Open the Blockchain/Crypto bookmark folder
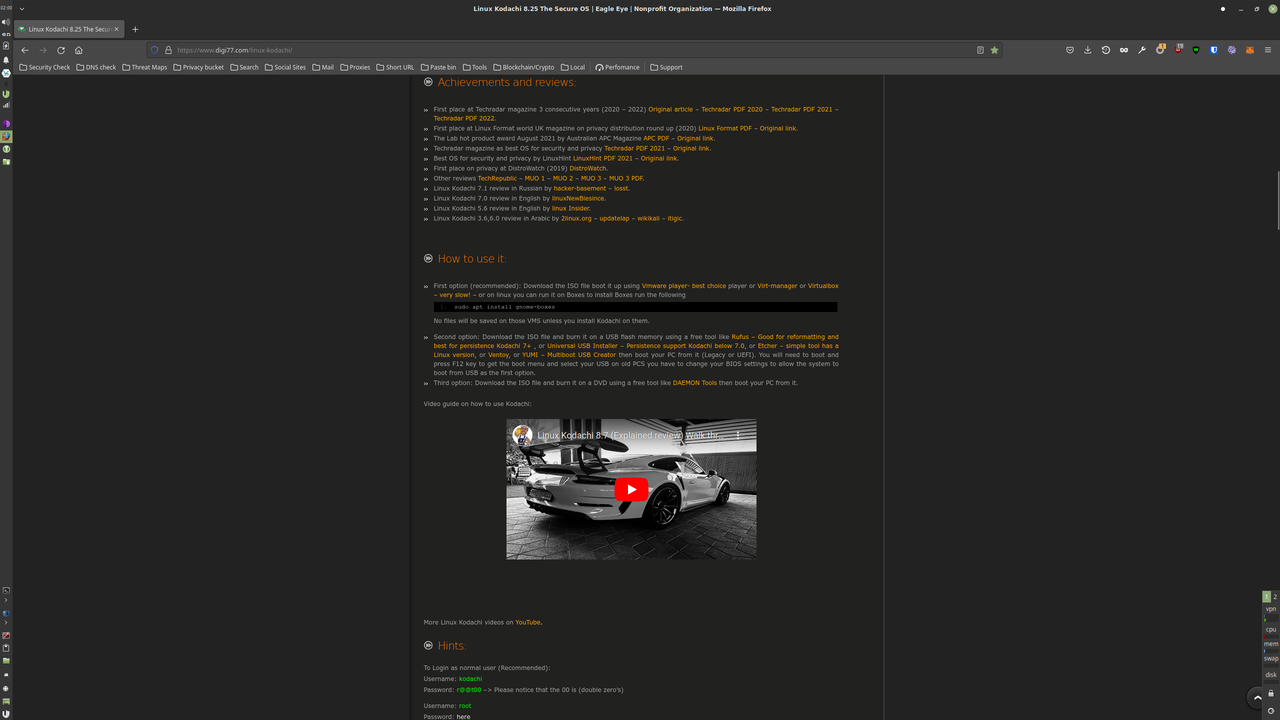1280x720 pixels. (x=524, y=67)
